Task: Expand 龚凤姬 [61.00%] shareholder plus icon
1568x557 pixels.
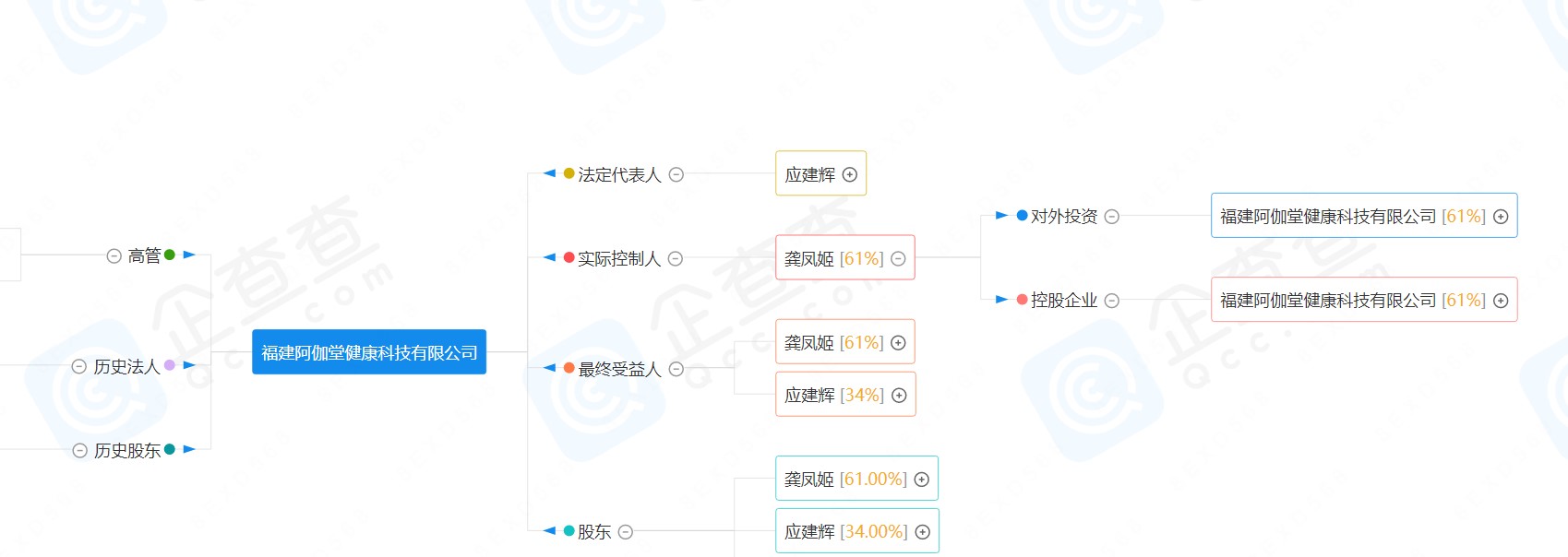Action: (922, 480)
